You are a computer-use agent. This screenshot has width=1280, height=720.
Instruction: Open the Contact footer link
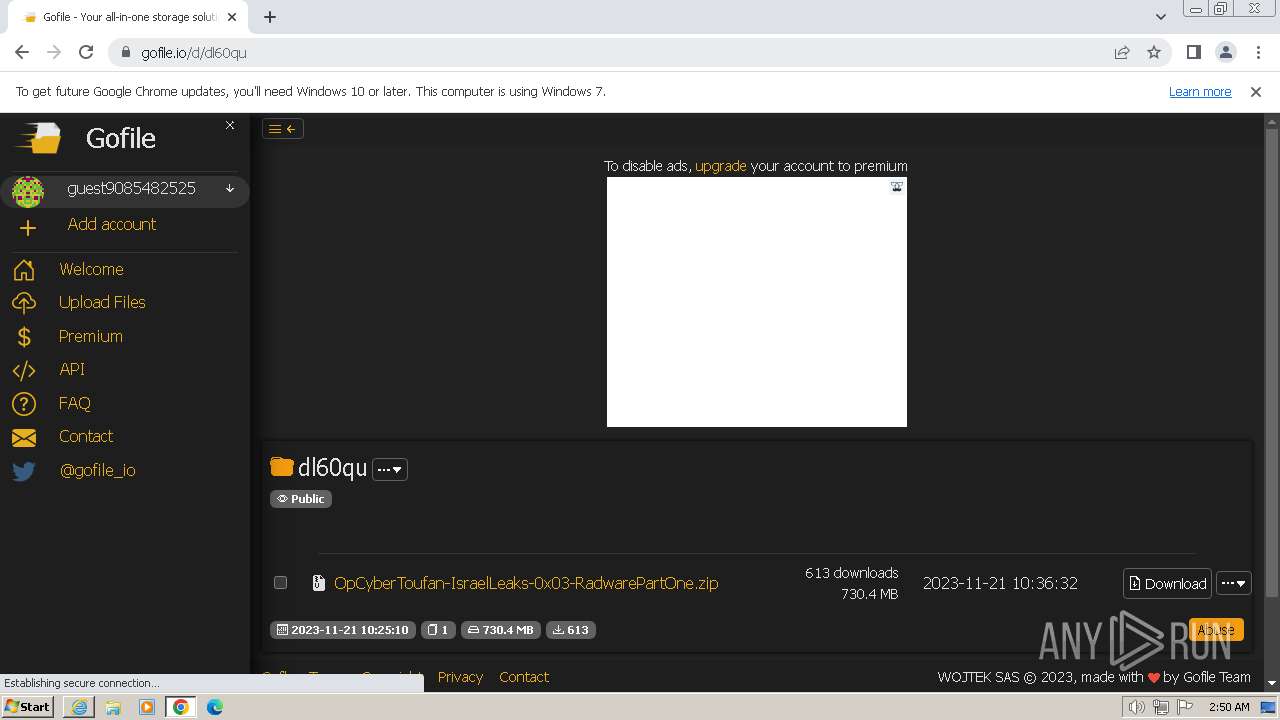(x=524, y=677)
